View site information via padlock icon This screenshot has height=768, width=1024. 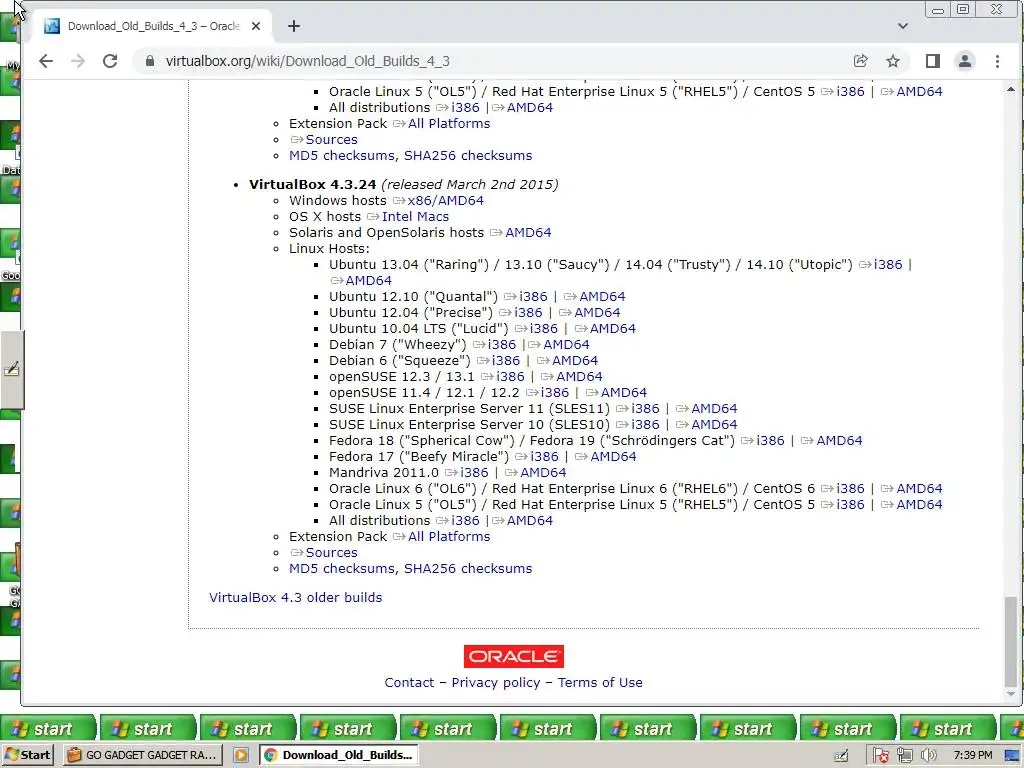150,61
